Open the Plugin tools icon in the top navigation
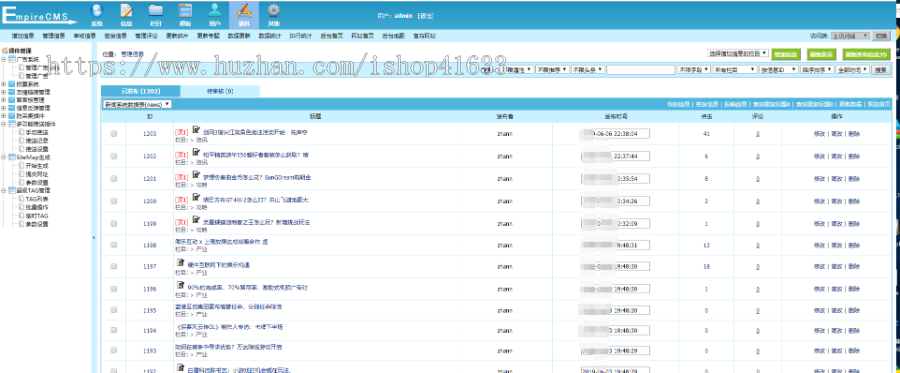 (x=244, y=11)
